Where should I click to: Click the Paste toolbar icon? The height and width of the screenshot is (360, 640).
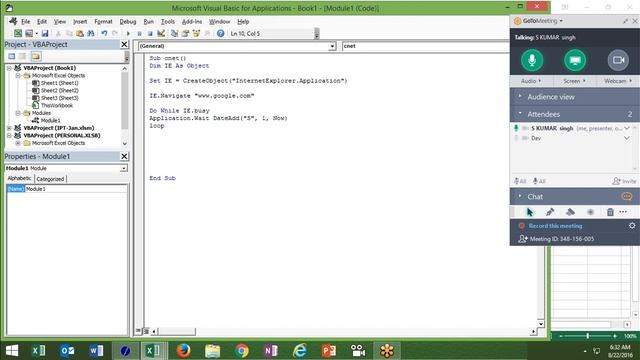tap(80, 33)
